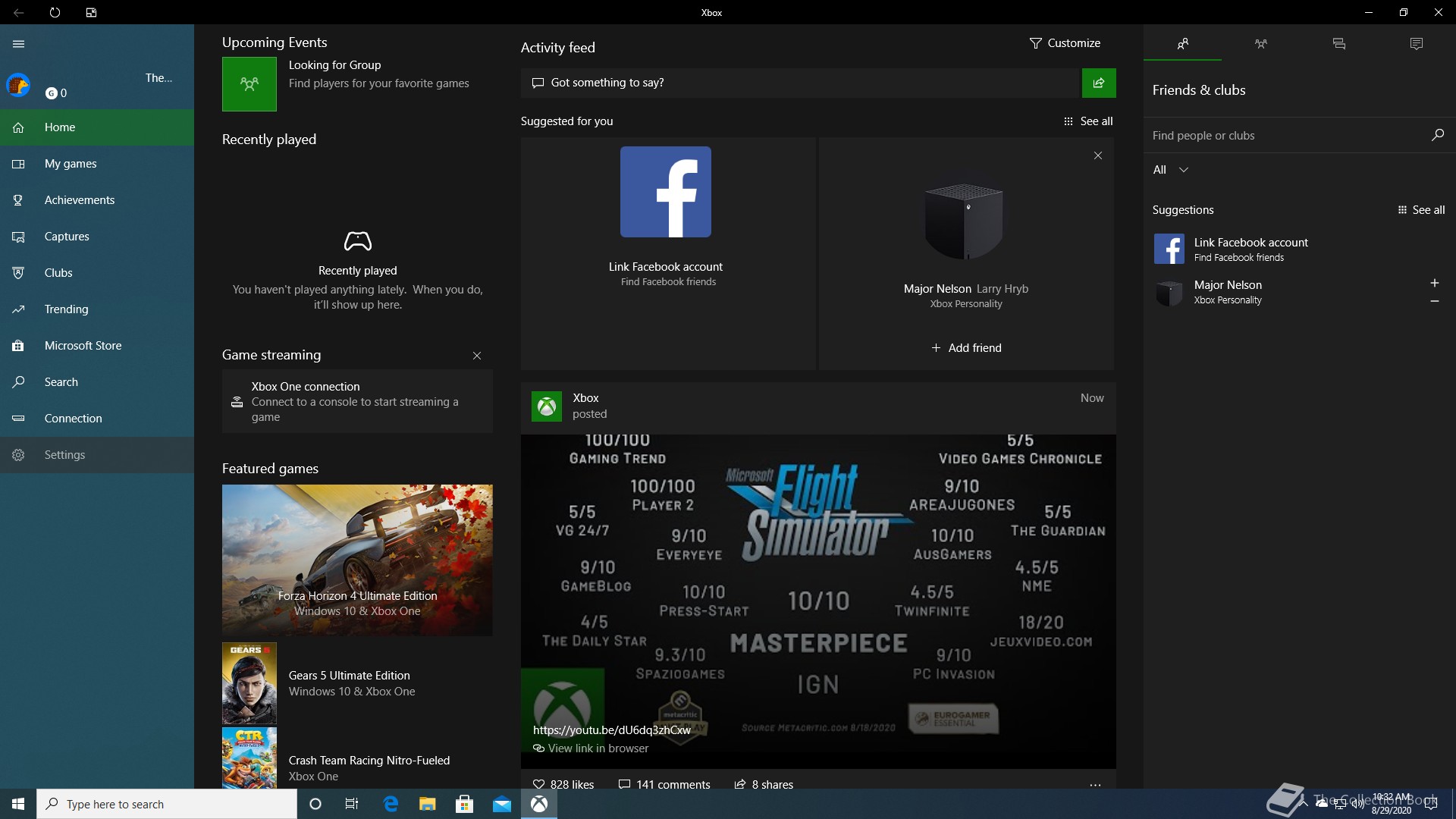The height and width of the screenshot is (819, 1456).
Task: Open the Xbox One connection card
Action: (357, 401)
